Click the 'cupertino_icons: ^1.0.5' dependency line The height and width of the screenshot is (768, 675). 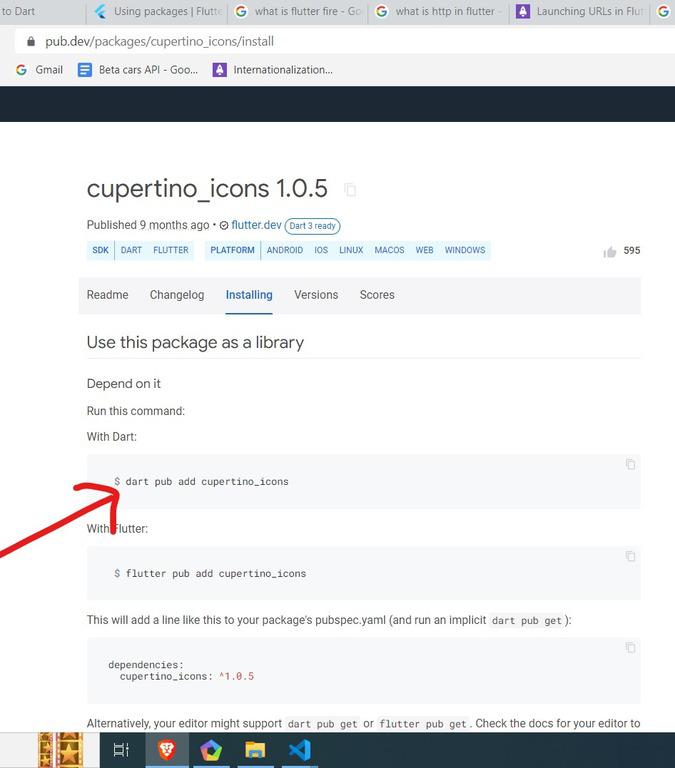(x=187, y=676)
